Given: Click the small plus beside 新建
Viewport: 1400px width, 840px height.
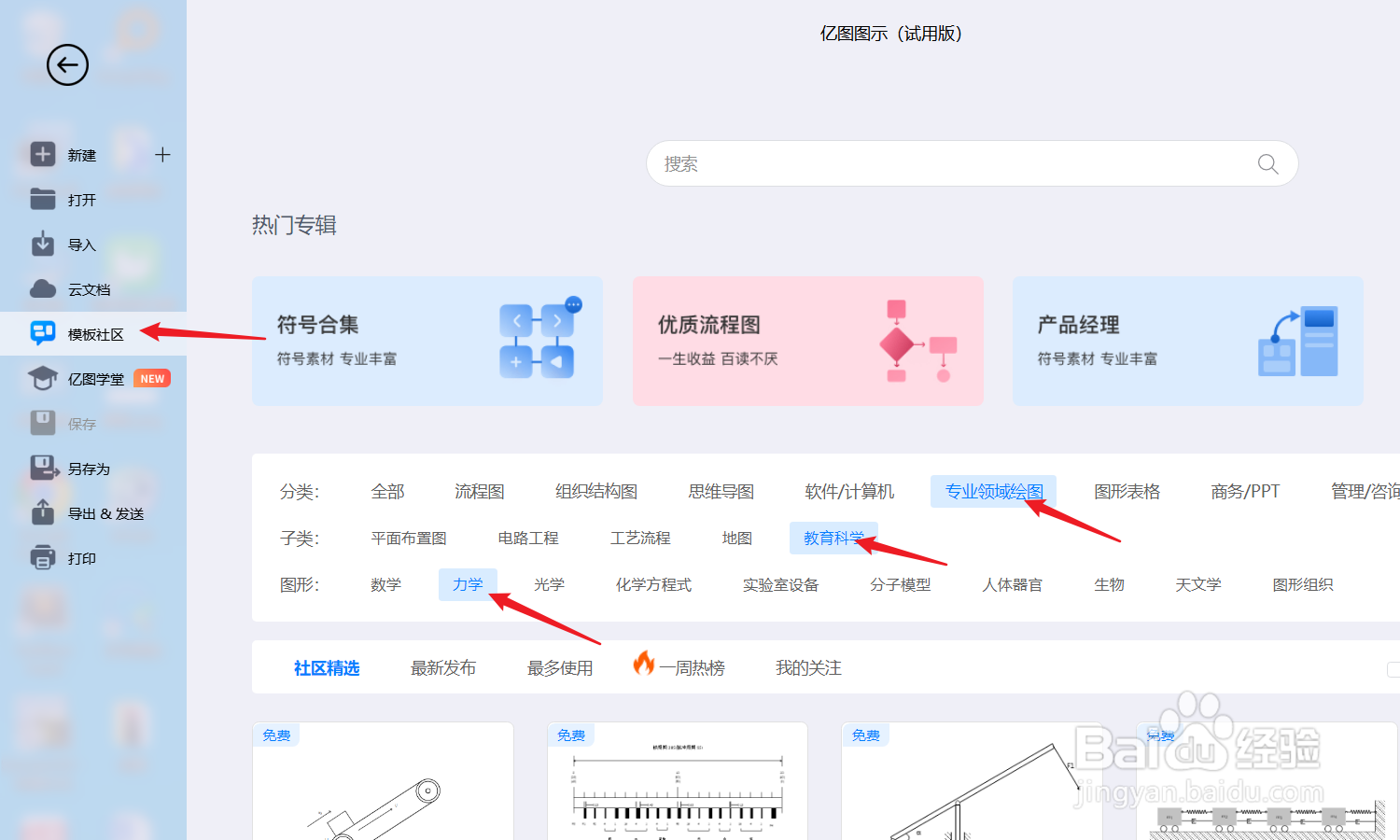Looking at the screenshot, I should click(x=162, y=155).
